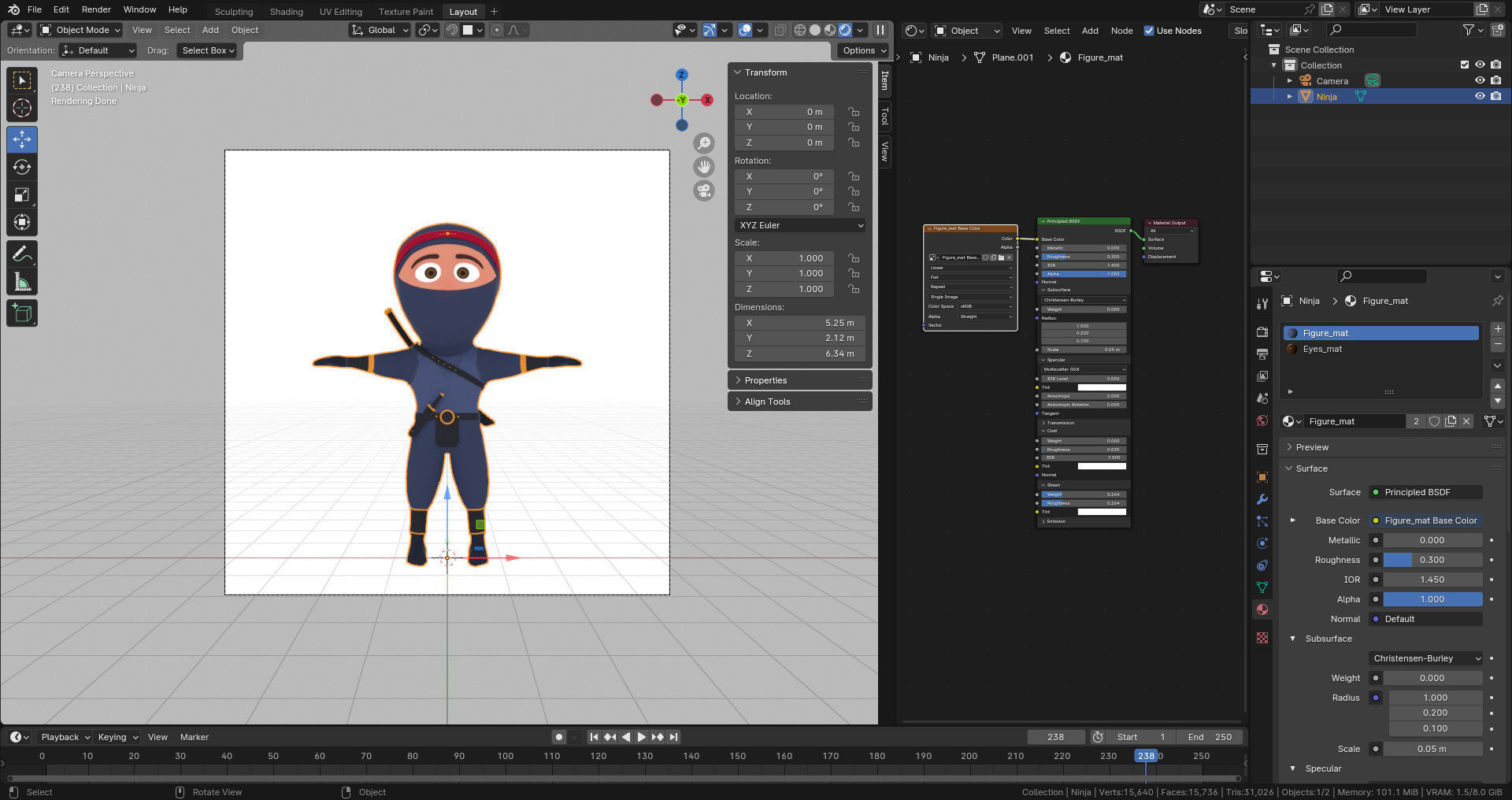Open the Select Box drag dropdown
Viewport: 1512px width, 800px height.
point(206,50)
